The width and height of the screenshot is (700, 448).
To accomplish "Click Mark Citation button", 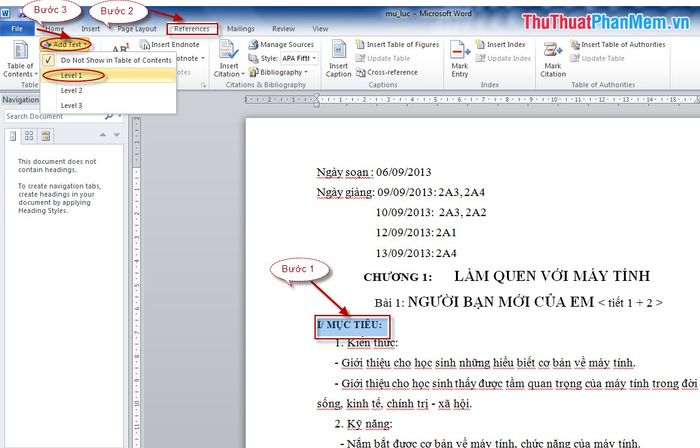I will tap(553, 59).
